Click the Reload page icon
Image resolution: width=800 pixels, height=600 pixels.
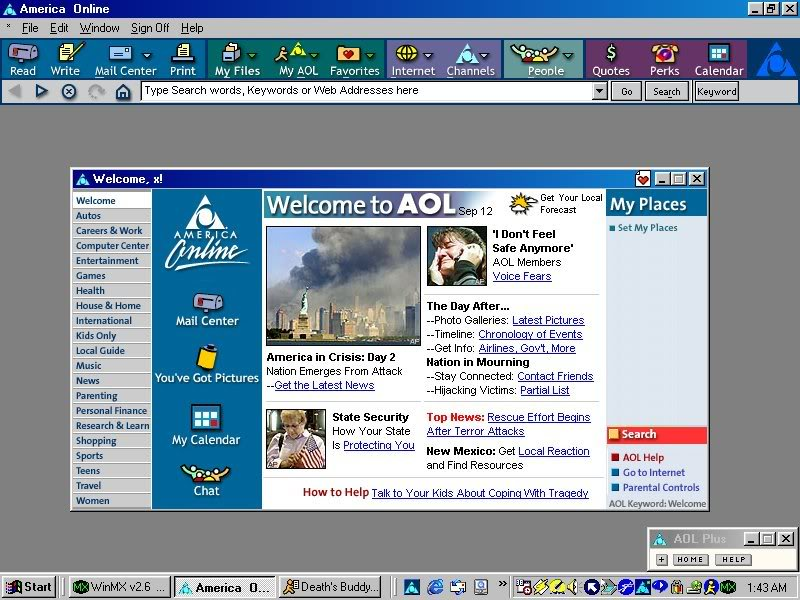(x=96, y=91)
